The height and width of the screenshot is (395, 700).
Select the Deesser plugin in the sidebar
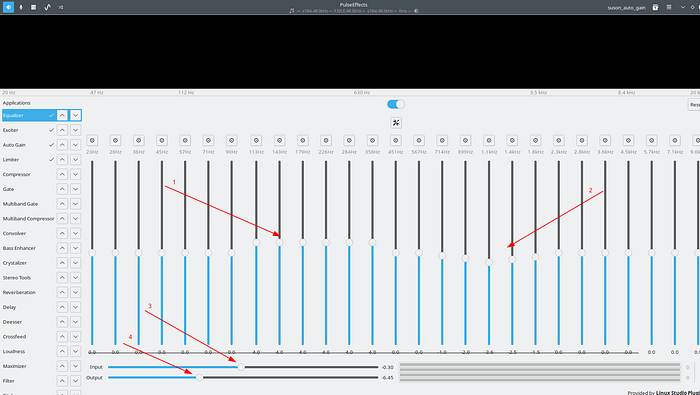tap(28, 321)
